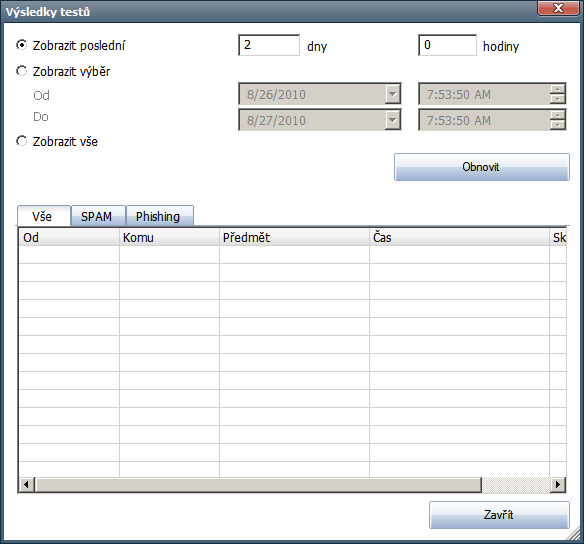The width and height of the screenshot is (584, 544).
Task: Increase the Do time with up spinner
Action: [557, 115]
